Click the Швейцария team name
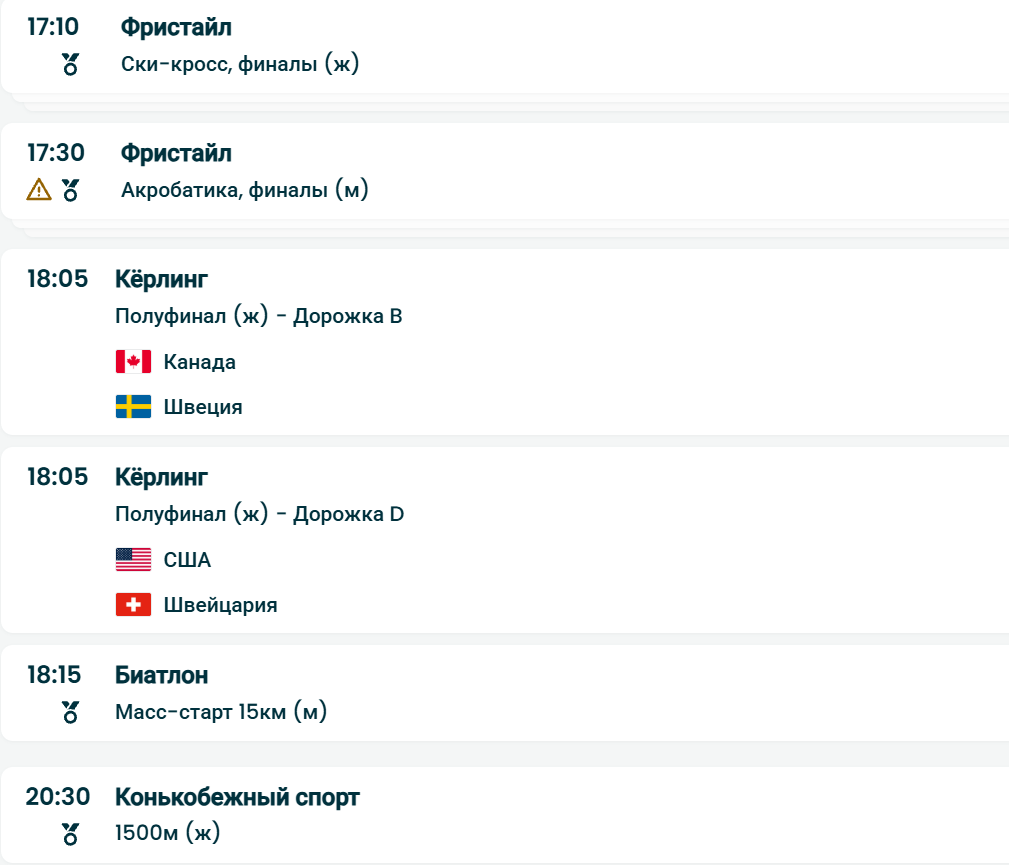Viewport: 1009px width, 865px height. [221, 605]
